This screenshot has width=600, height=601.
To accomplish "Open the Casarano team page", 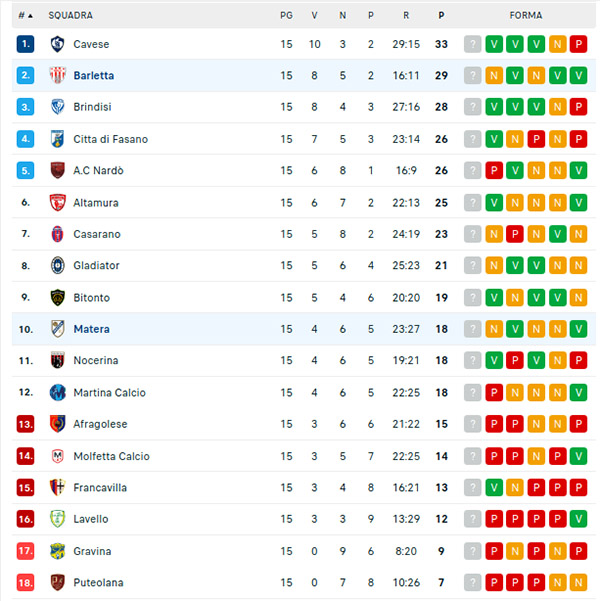I will [x=97, y=234].
